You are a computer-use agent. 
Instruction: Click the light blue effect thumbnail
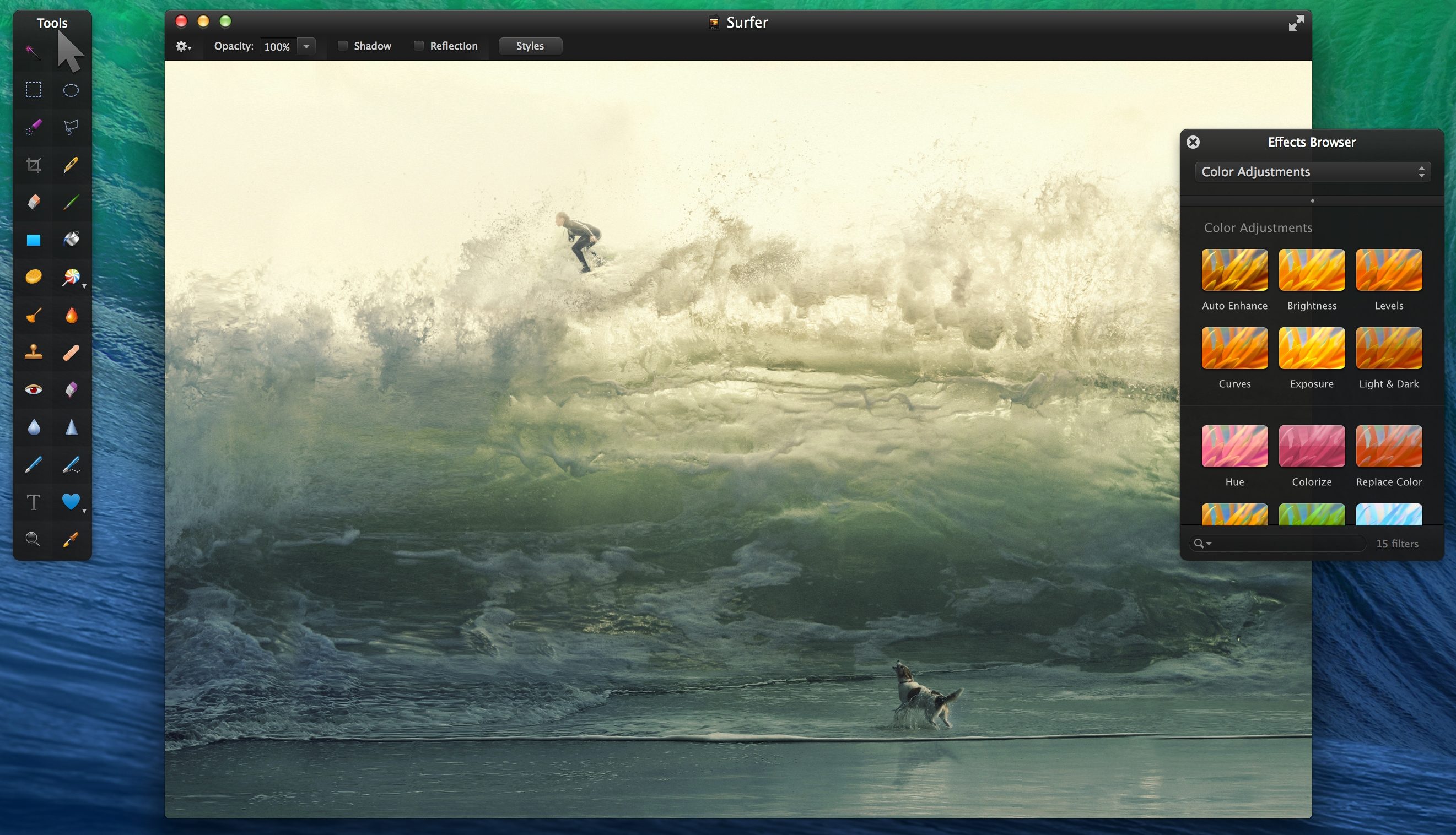[1389, 514]
